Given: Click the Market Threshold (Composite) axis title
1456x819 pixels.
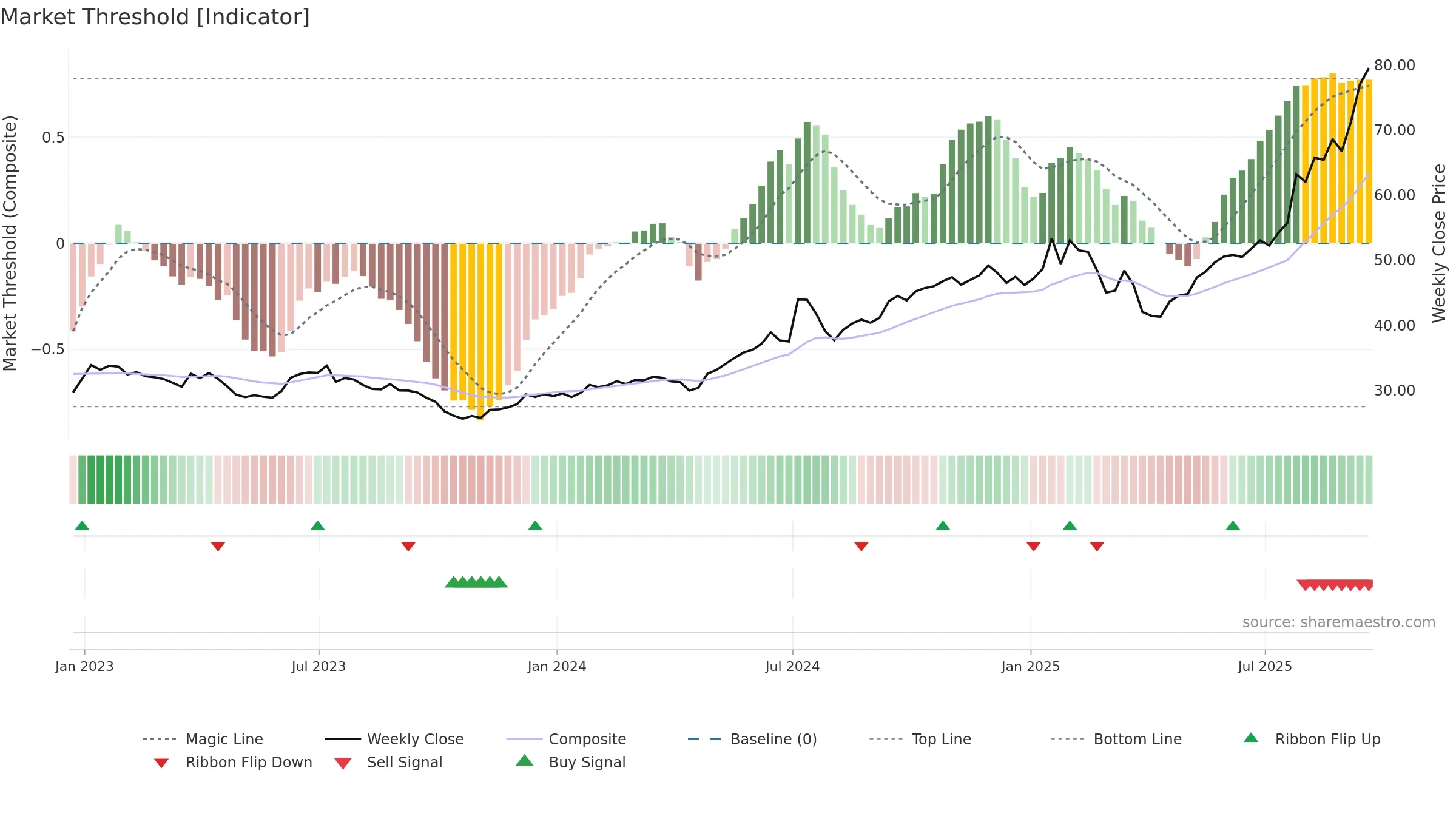Looking at the screenshot, I should (x=10, y=243).
